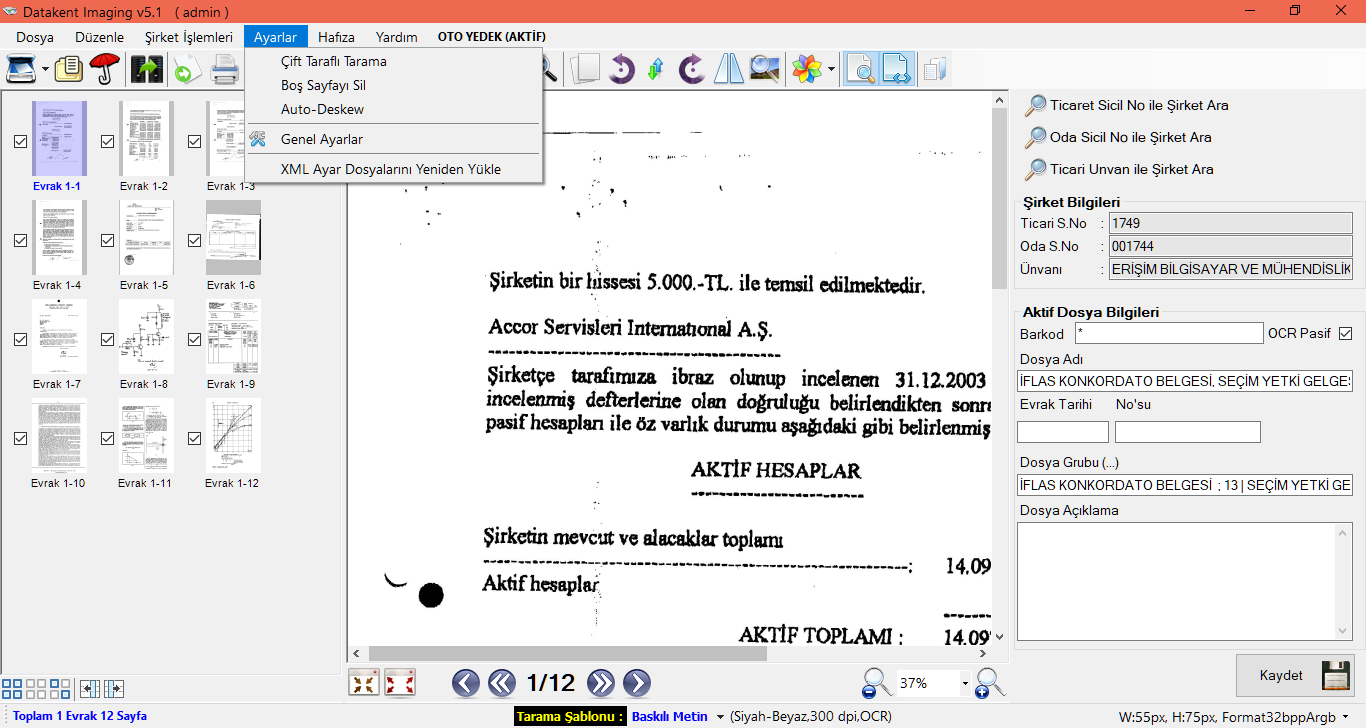
Task: Uncheck the Evrak 1-1 thumbnail checkbox
Action: click(20, 142)
